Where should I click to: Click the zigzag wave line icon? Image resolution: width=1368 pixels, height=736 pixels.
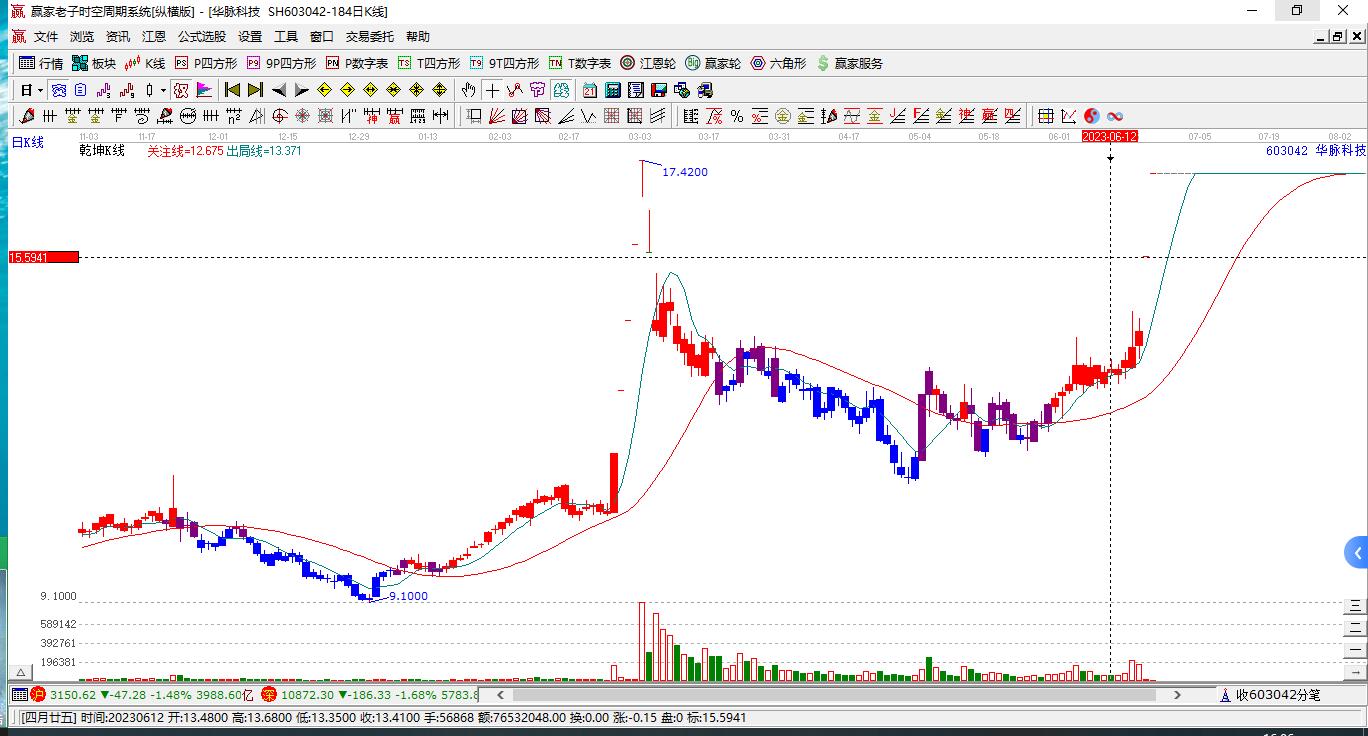click(588, 116)
